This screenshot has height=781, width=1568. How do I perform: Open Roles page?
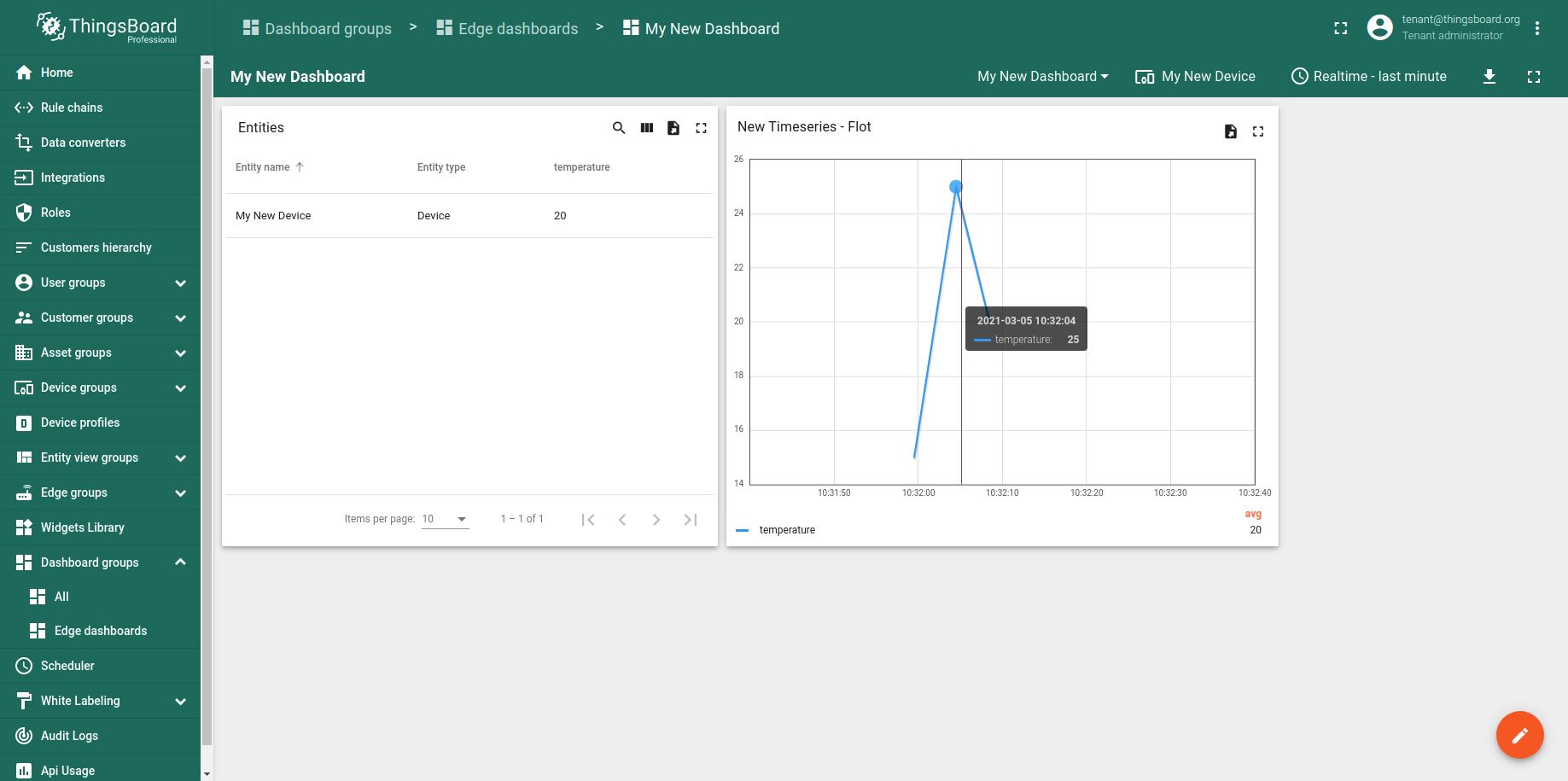point(100,213)
